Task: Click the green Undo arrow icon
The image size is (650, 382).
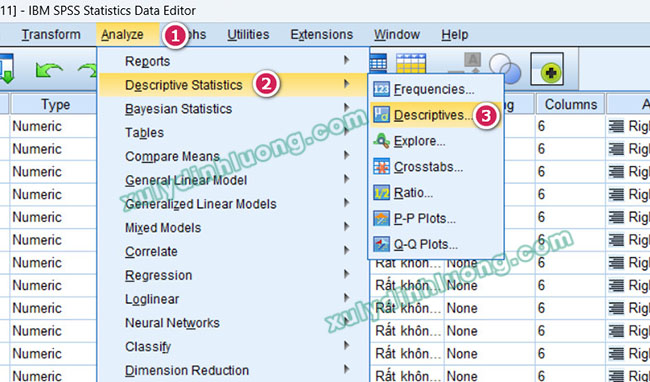Action: (49, 70)
